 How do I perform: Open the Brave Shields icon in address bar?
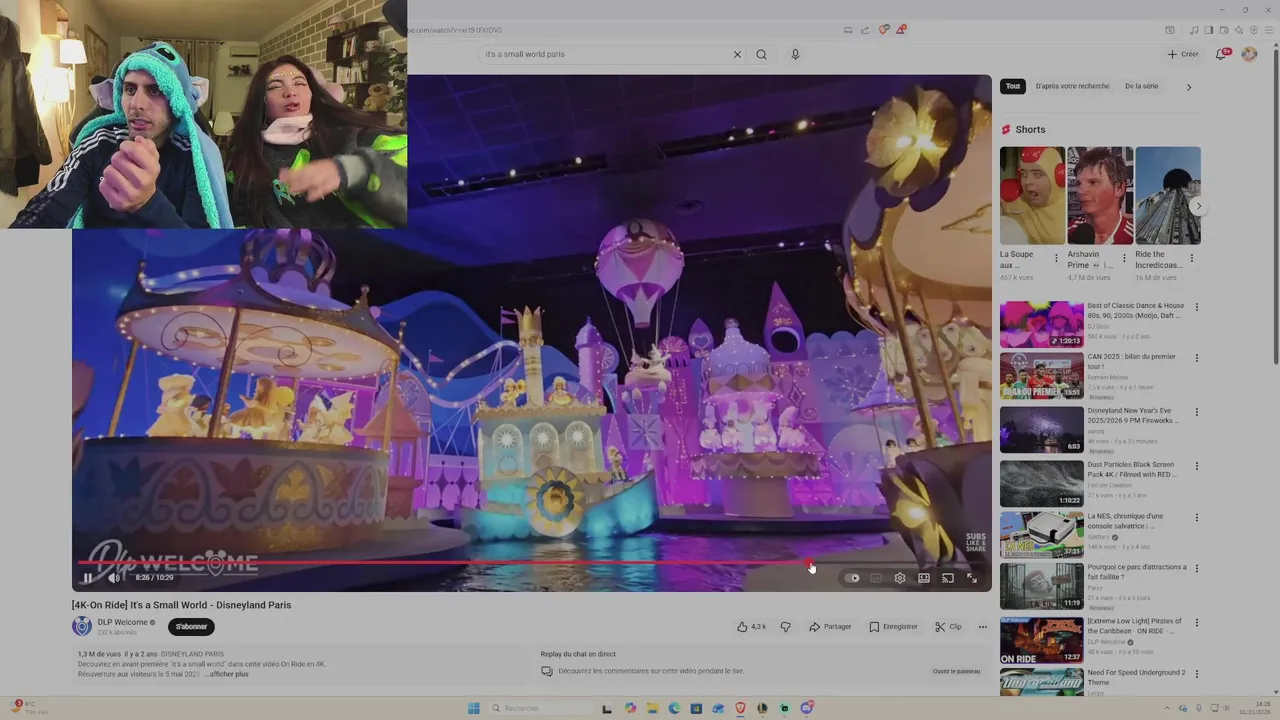(x=883, y=30)
